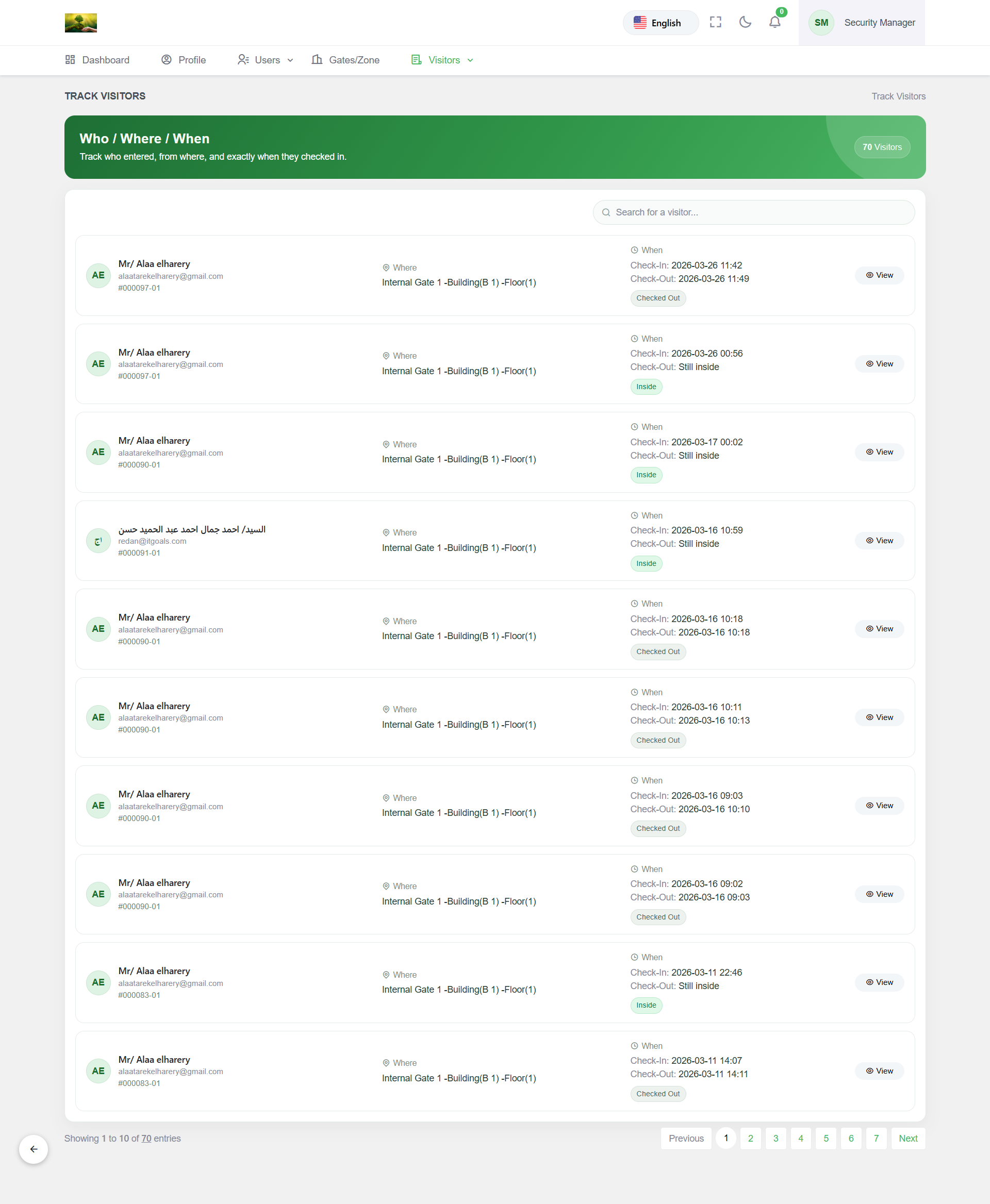Image resolution: width=990 pixels, height=1204 pixels.
Task: Click Inside badge for 2026-03-17 00:02 entry
Action: 646,475
